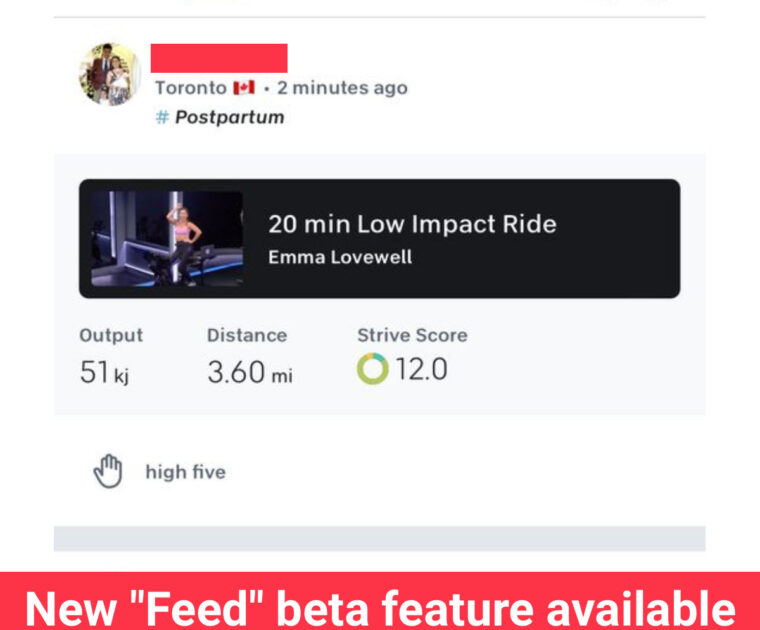Click the 51 kj output value
Image resolution: width=760 pixels, height=630 pixels.
(104, 372)
